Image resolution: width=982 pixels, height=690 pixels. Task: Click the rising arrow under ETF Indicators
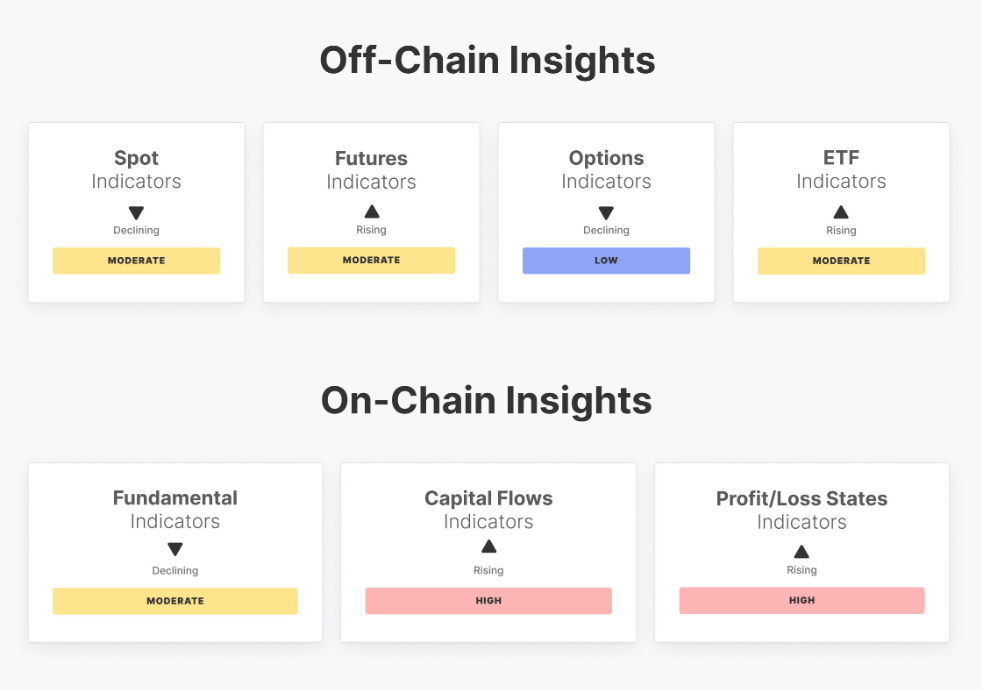point(841,212)
